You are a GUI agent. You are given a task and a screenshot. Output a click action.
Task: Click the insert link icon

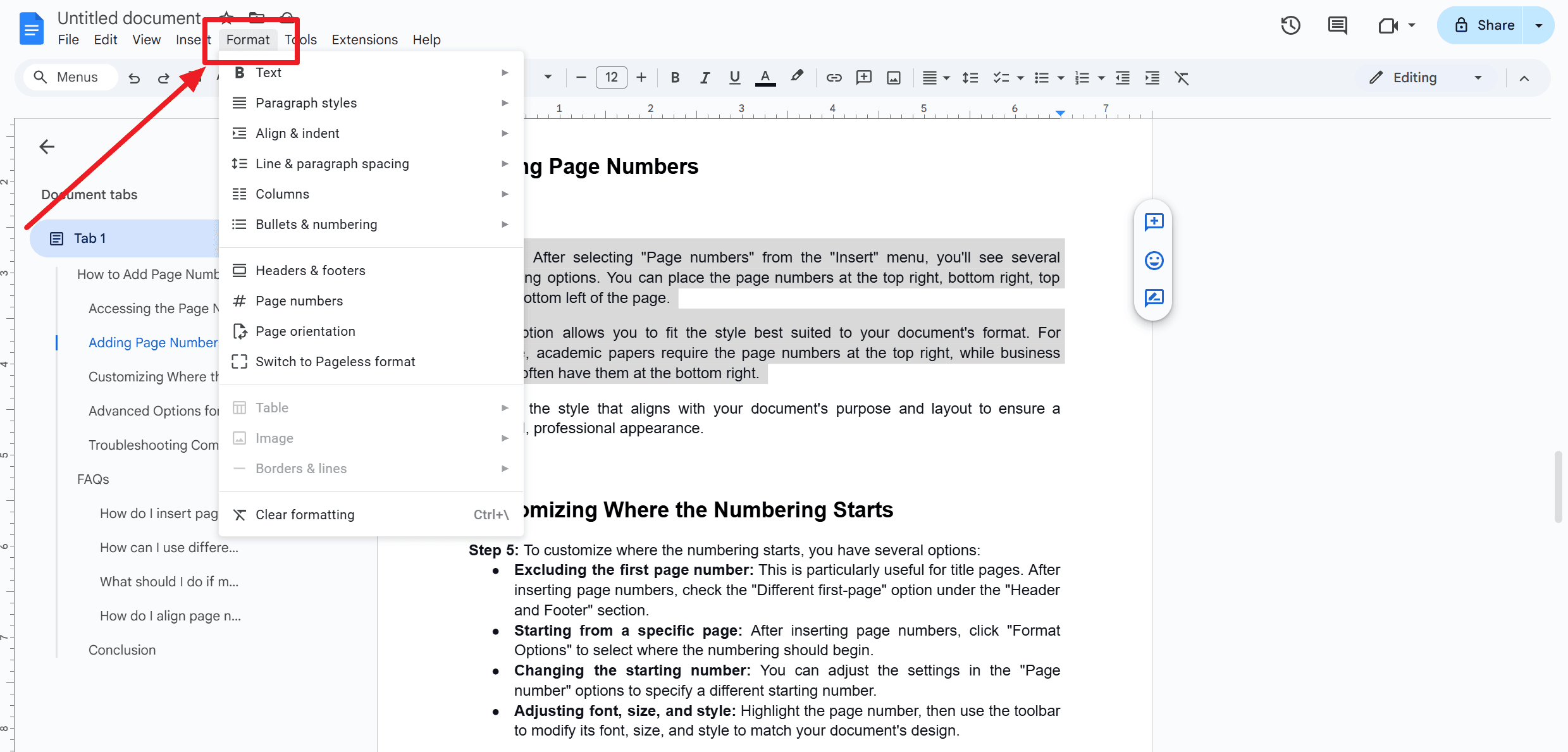(833, 77)
